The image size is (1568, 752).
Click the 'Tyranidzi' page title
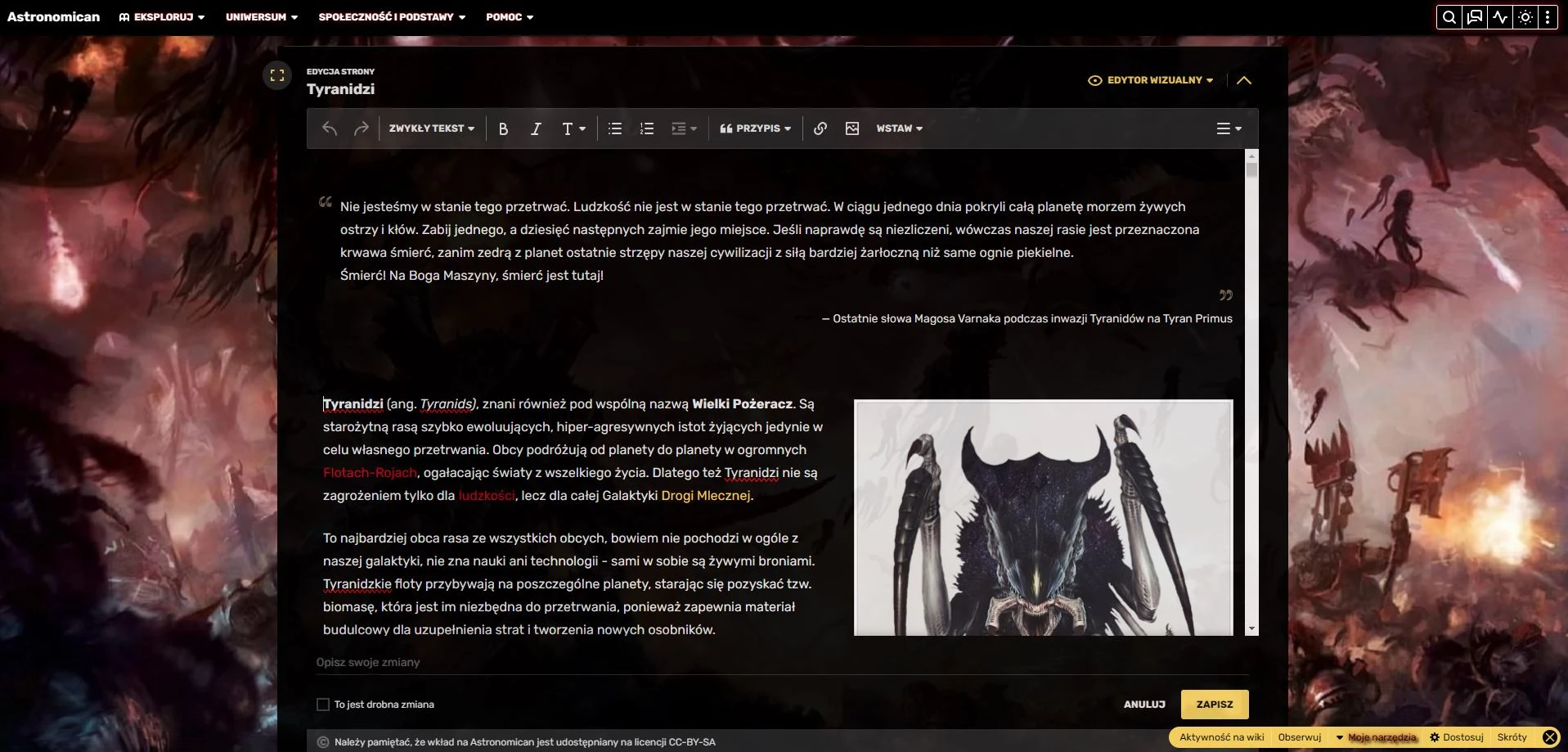[340, 89]
